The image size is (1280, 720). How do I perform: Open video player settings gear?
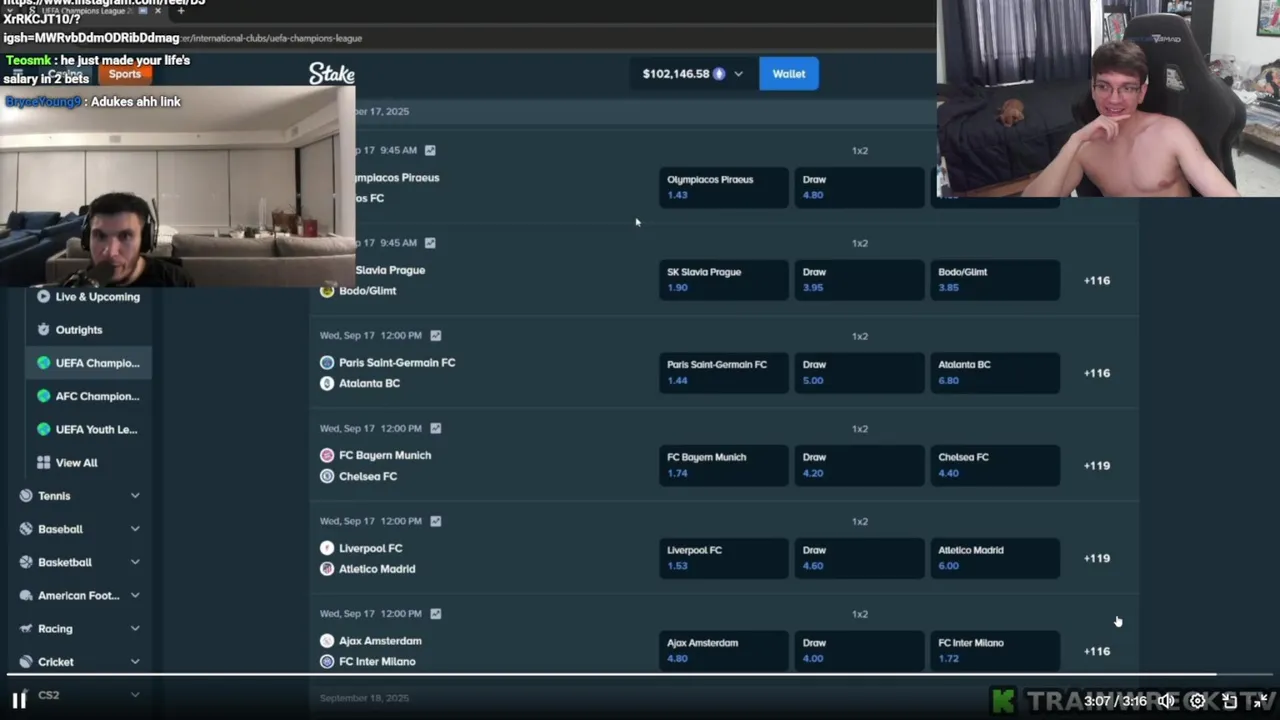point(1197,701)
